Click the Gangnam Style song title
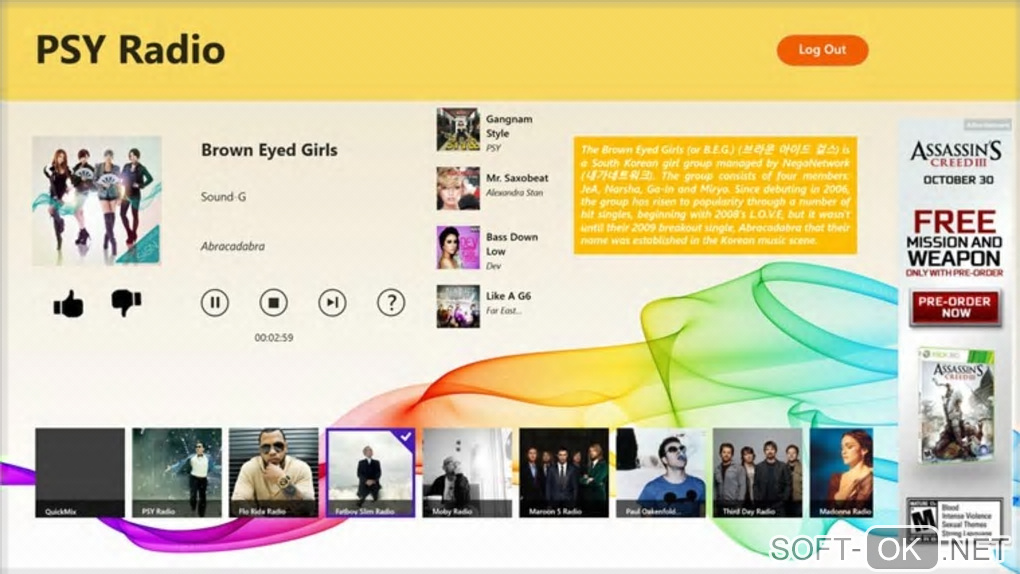This screenshot has height=574, width=1020. click(509, 126)
